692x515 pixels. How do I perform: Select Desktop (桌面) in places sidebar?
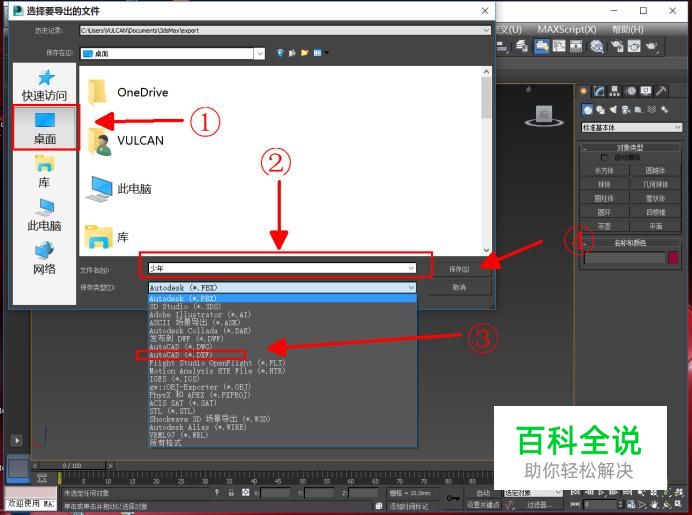tap(45, 128)
